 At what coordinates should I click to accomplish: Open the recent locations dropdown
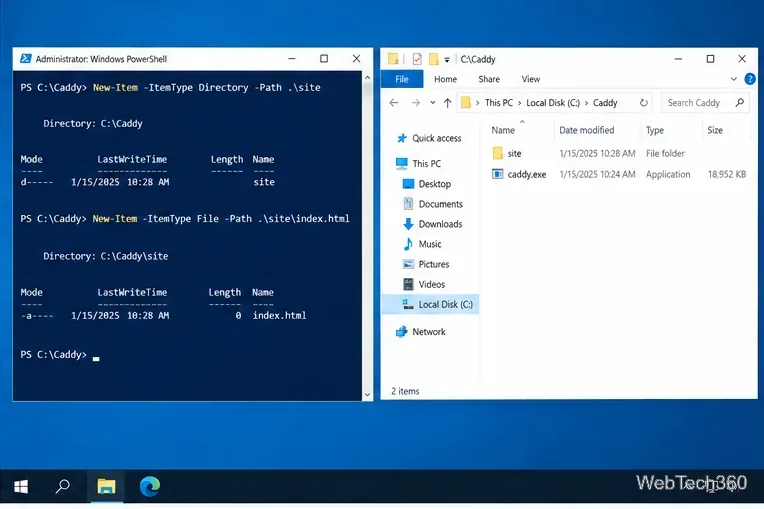tap(433, 103)
